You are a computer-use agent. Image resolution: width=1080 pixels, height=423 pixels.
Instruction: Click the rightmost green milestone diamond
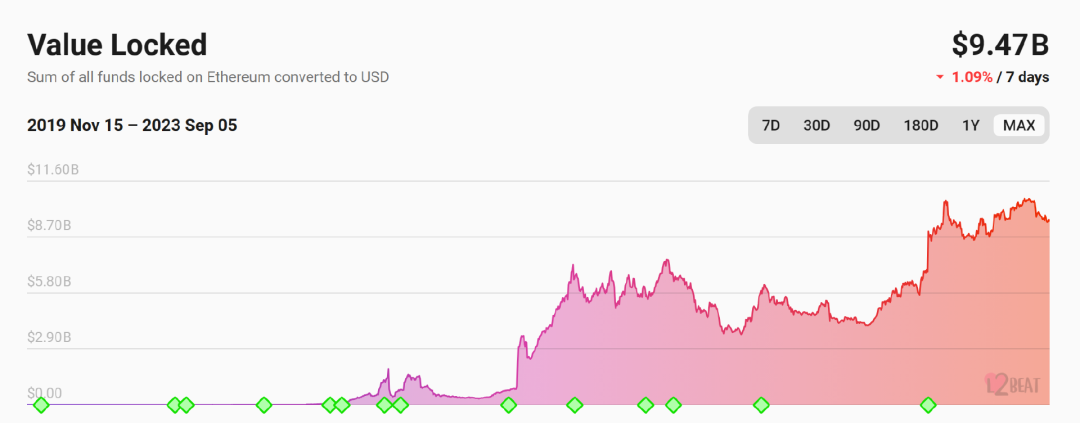(928, 405)
